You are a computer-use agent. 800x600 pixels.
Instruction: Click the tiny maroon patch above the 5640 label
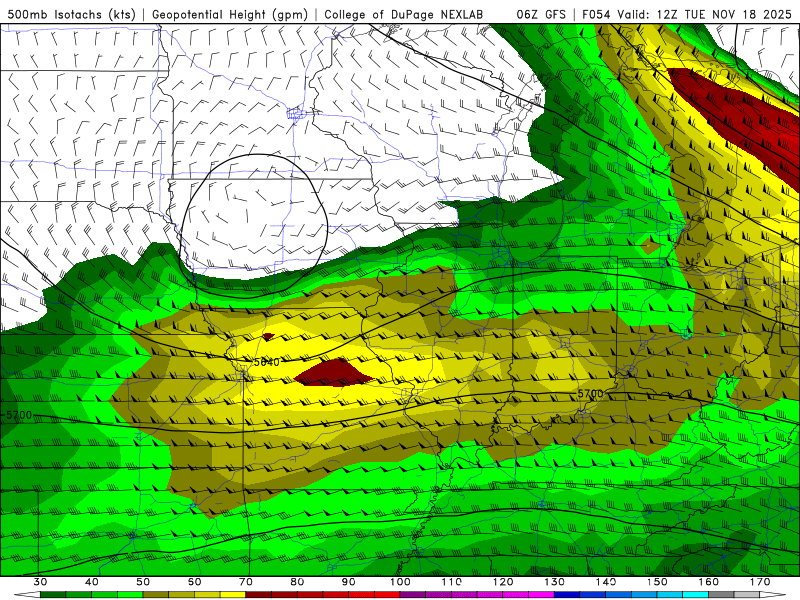point(268,336)
